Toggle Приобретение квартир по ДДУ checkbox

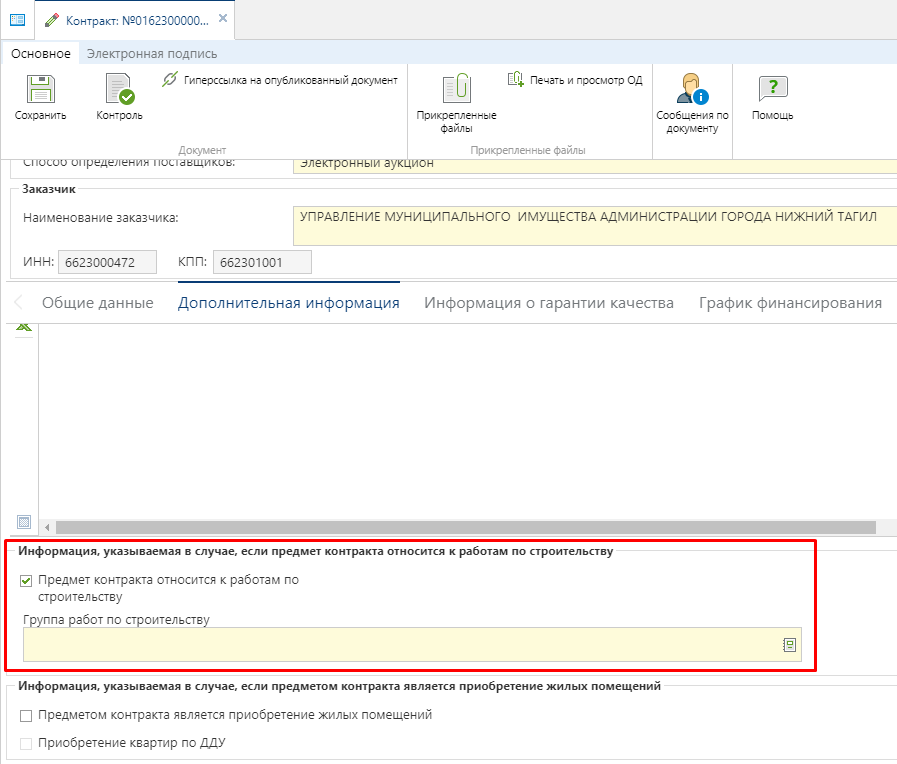tap(27, 743)
